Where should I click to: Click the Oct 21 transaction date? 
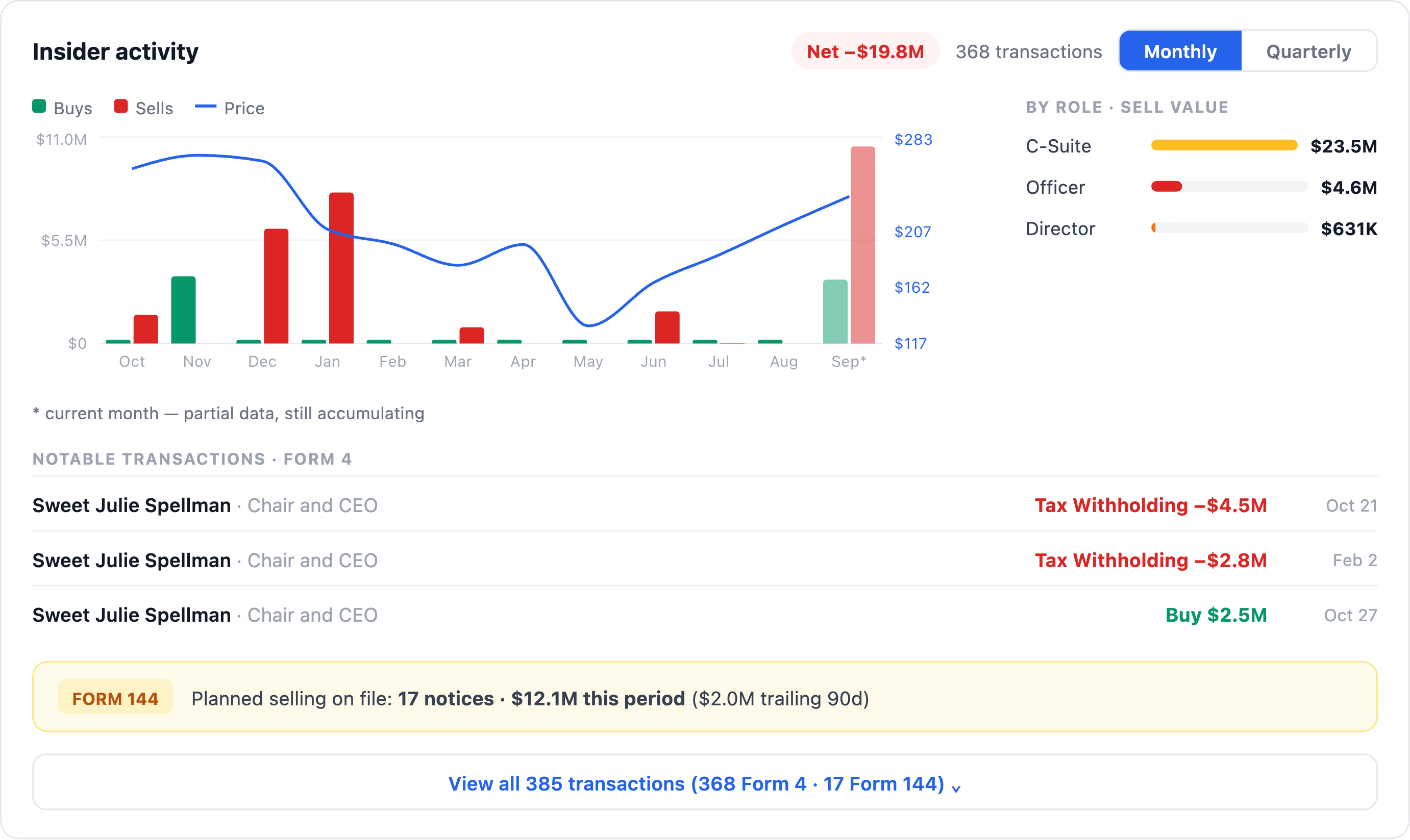point(1351,505)
